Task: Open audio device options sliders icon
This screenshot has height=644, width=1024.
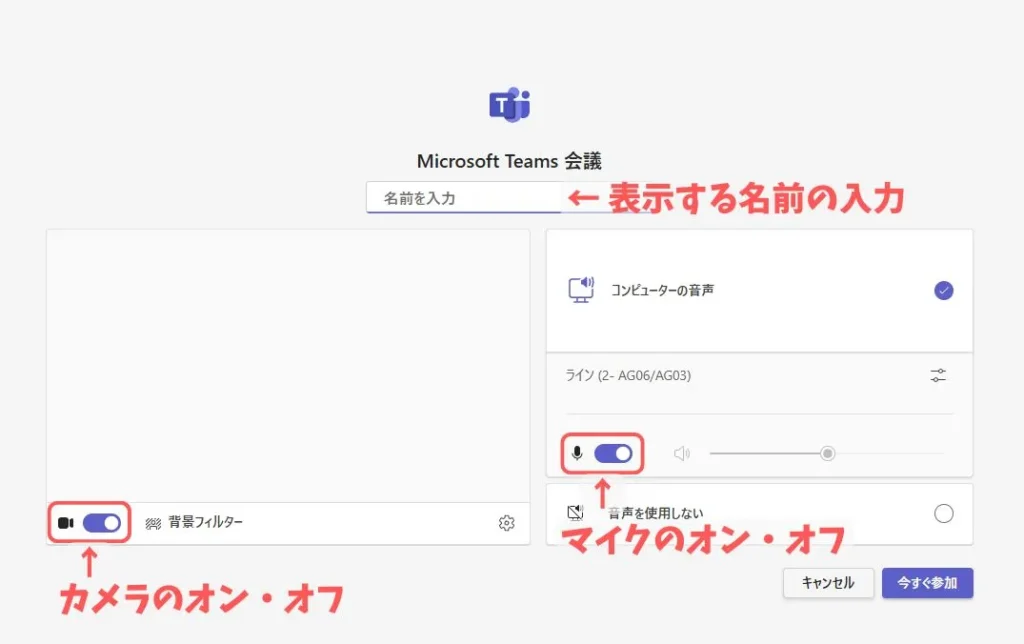Action: point(938,376)
